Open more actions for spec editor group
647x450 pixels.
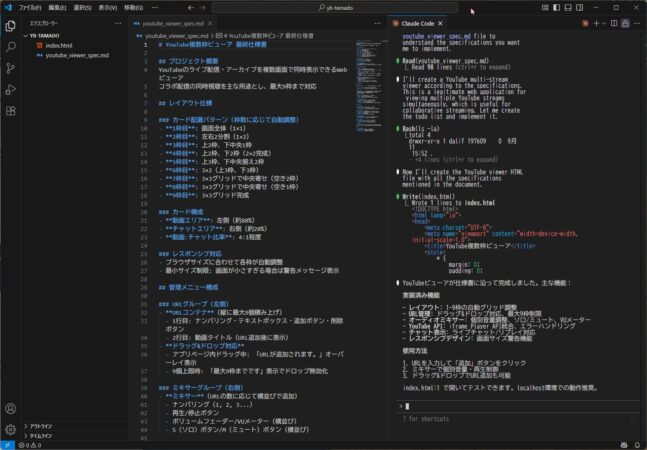point(377,24)
